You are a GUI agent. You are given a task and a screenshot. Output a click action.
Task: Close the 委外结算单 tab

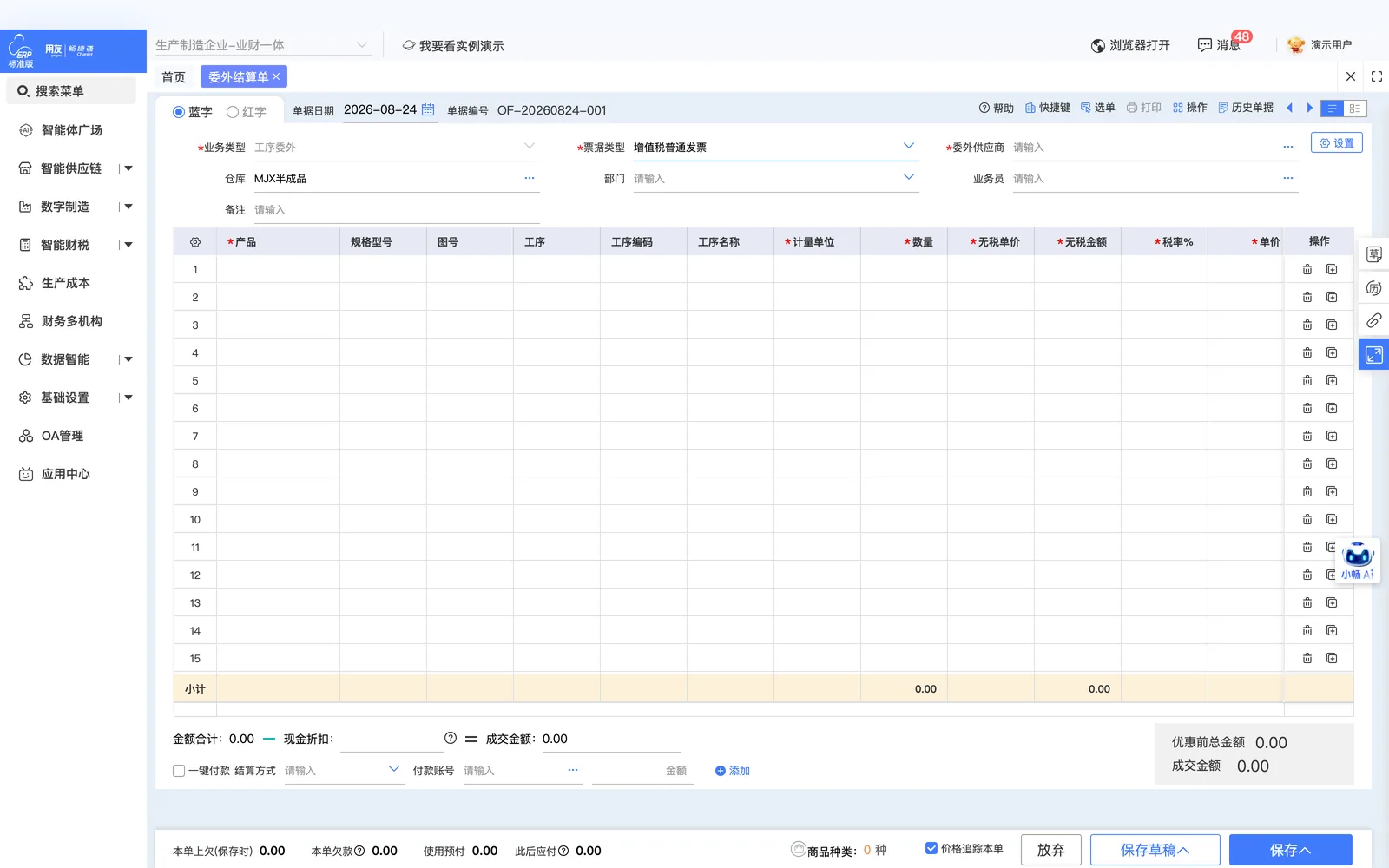(x=276, y=77)
